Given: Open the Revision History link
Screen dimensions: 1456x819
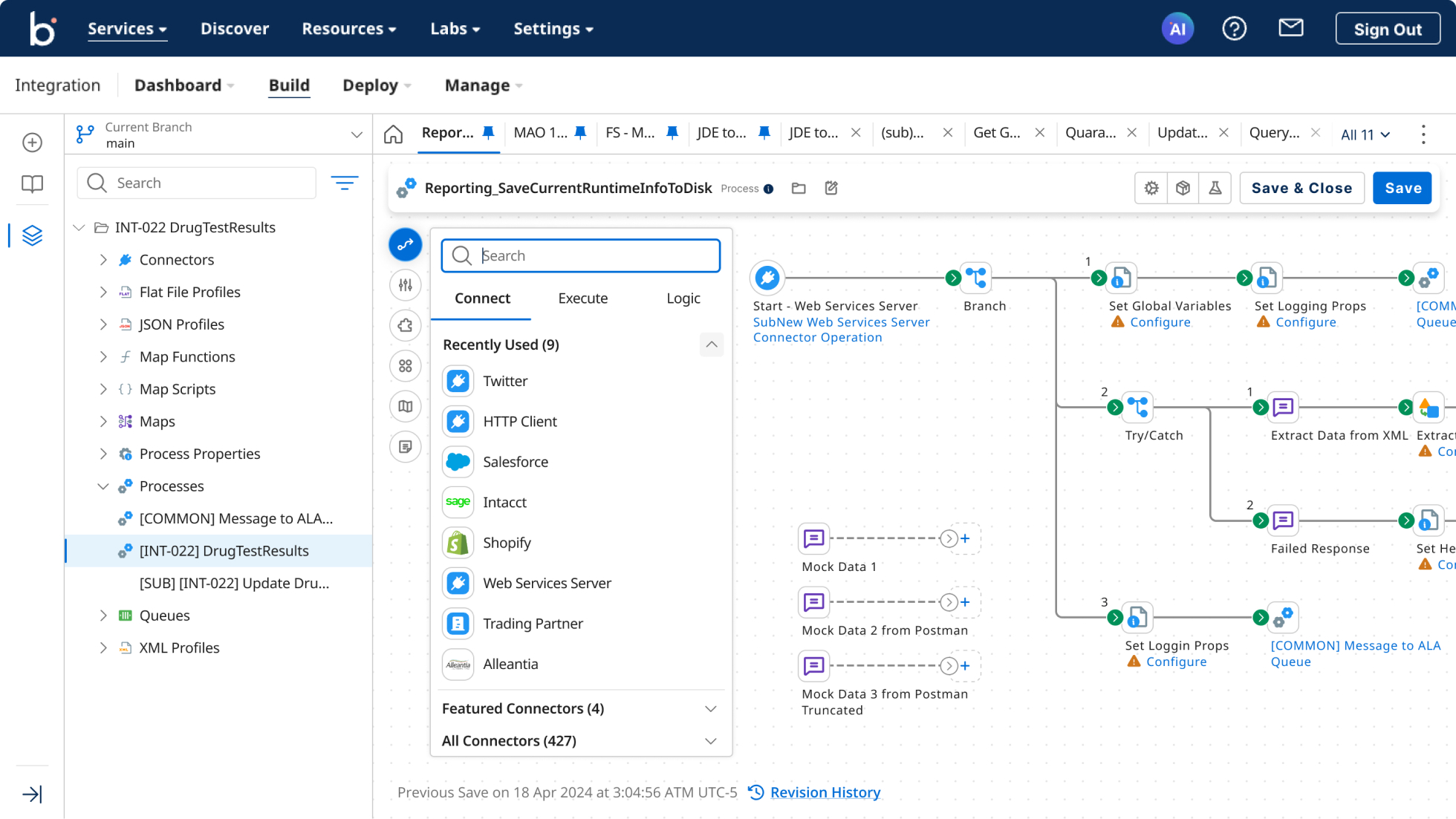Looking at the screenshot, I should (x=825, y=793).
